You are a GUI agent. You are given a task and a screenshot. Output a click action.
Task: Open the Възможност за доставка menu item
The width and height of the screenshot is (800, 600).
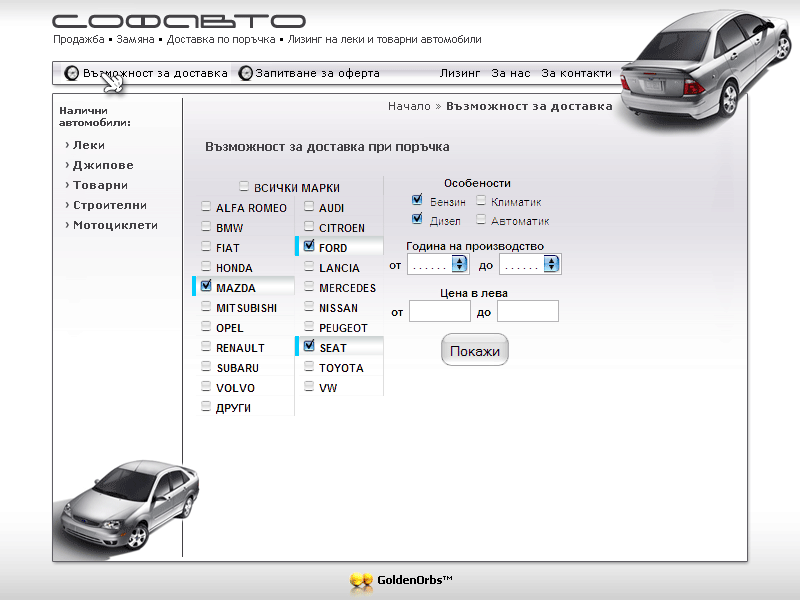point(155,73)
